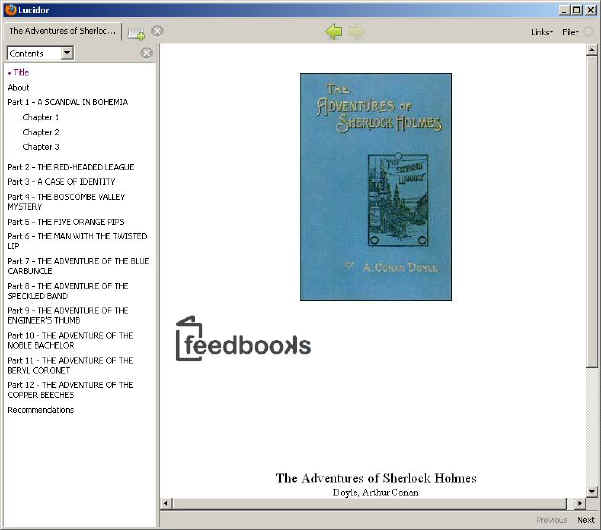This screenshot has height=530, width=601.
Task: Select Part 1 - A Scandal in Bohemia
Action: [67, 102]
